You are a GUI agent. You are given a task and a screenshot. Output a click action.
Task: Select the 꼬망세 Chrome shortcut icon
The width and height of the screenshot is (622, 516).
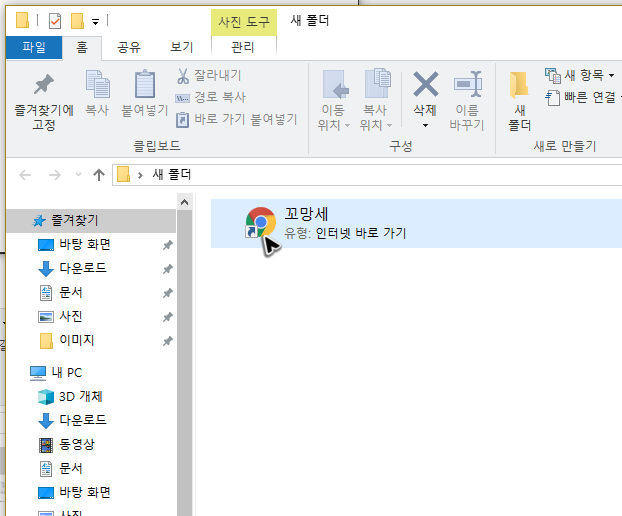[x=261, y=223]
